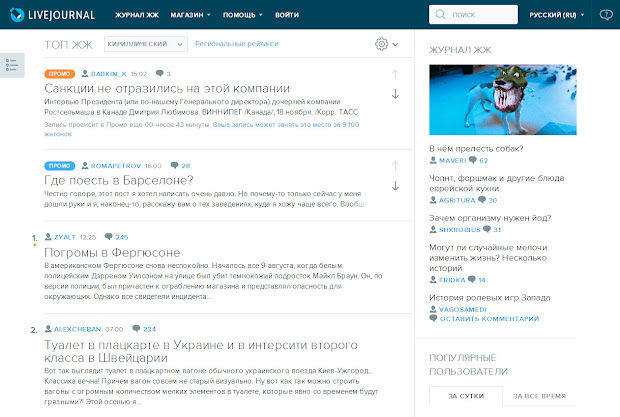Move Санкции promo entry up with arrow
The height and width of the screenshot is (417, 620).
pyautogui.click(x=395, y=74)
